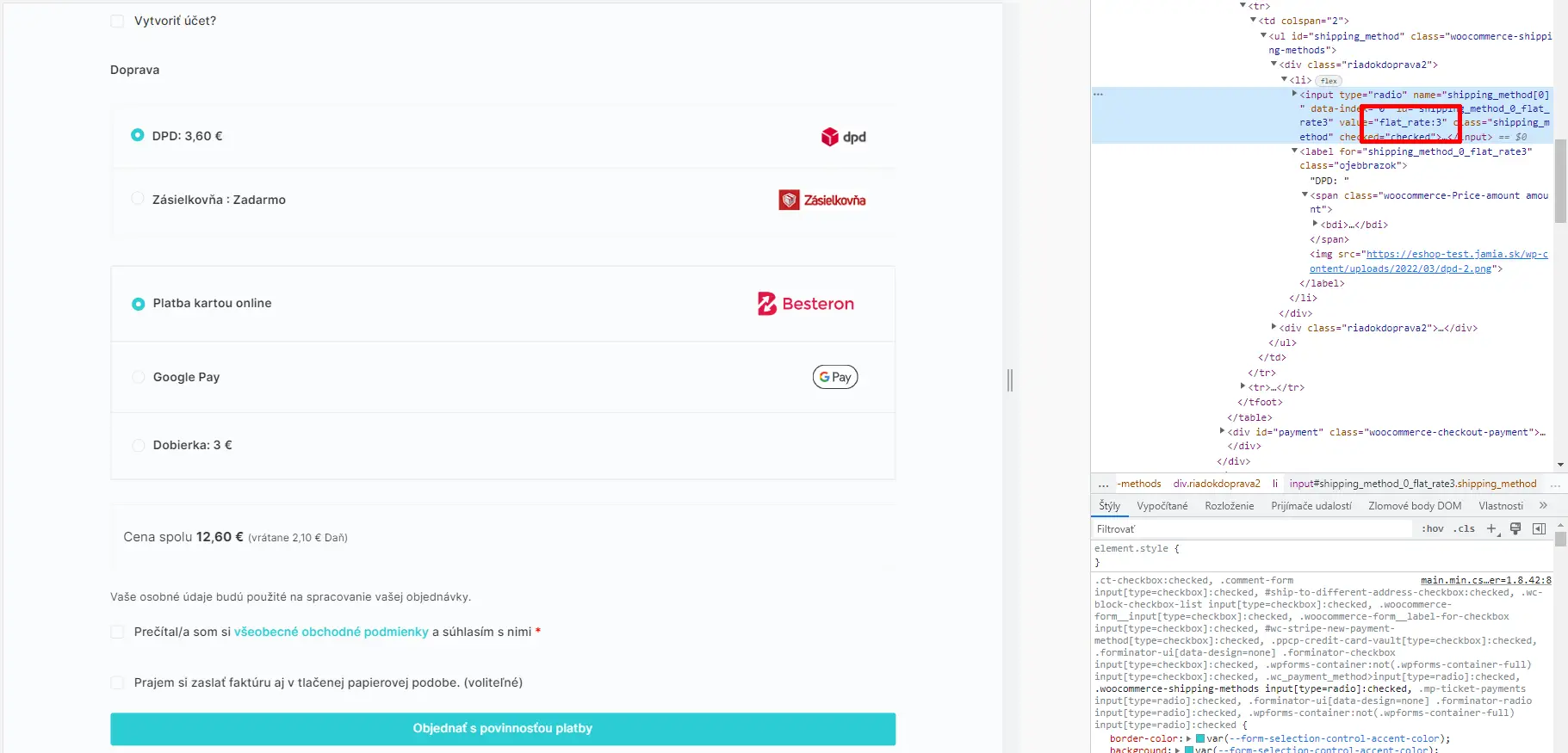Expand second div riadokdoprava2 node
The height and width of the screenshot is (753, 1568).
pyautogui.click(x=1274, y=327)
